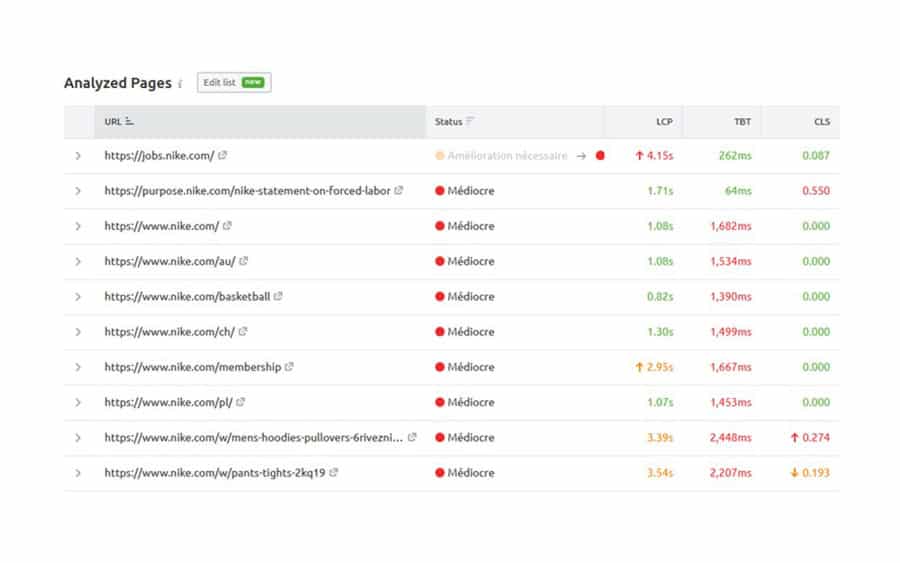Sort by the URL column header
The height and width of the screenshot is (563, 900).
click(x=260, y=122)
